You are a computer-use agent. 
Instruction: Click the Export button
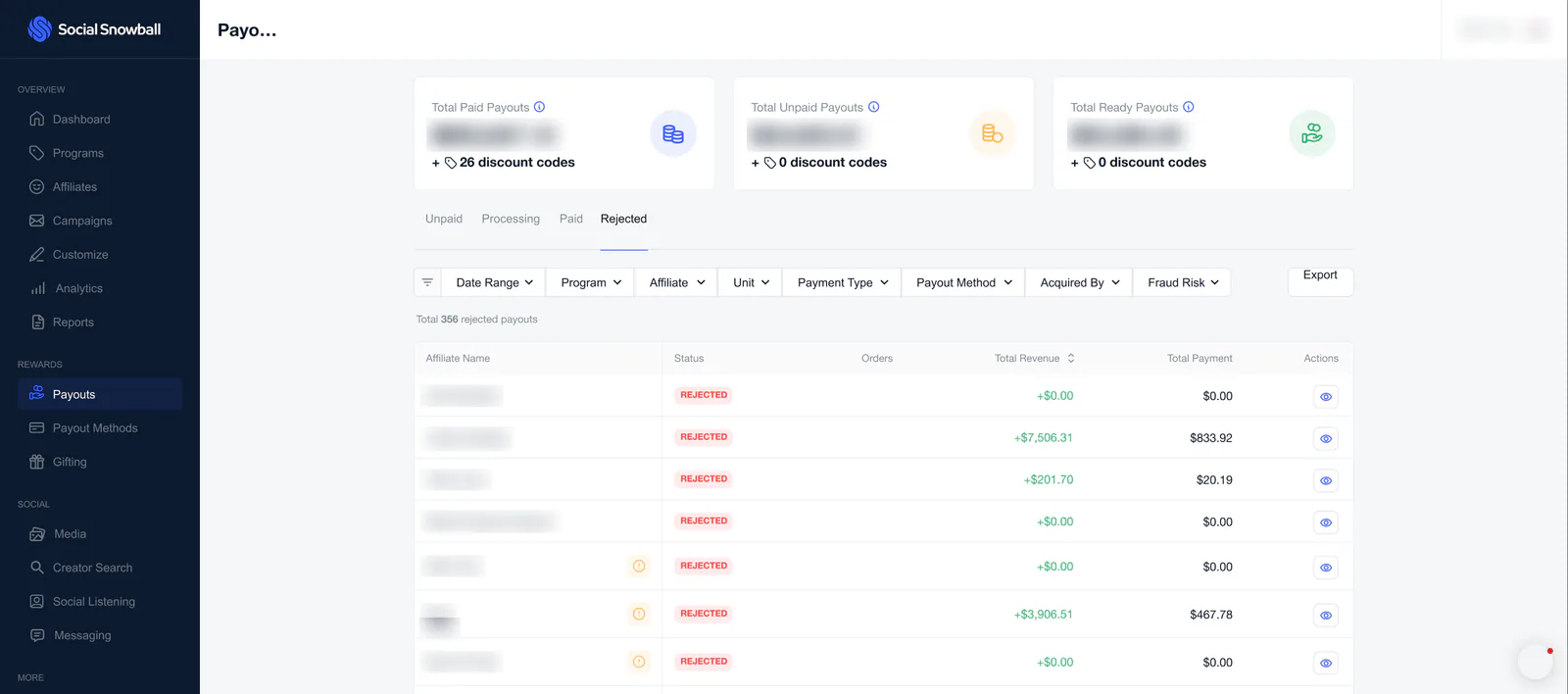coord(1320,281)
